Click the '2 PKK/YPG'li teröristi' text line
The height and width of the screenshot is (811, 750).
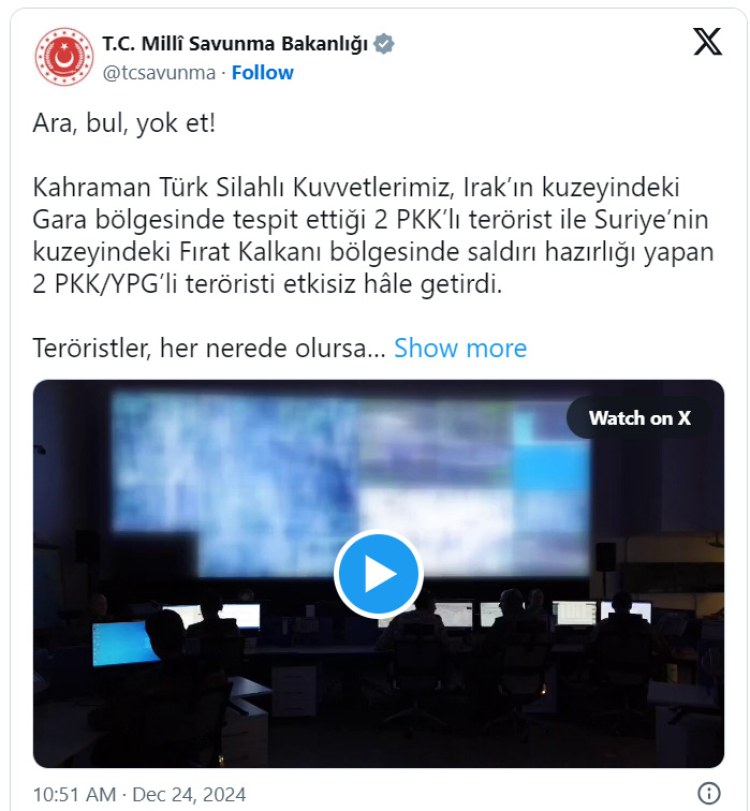[x=267, y=284]
